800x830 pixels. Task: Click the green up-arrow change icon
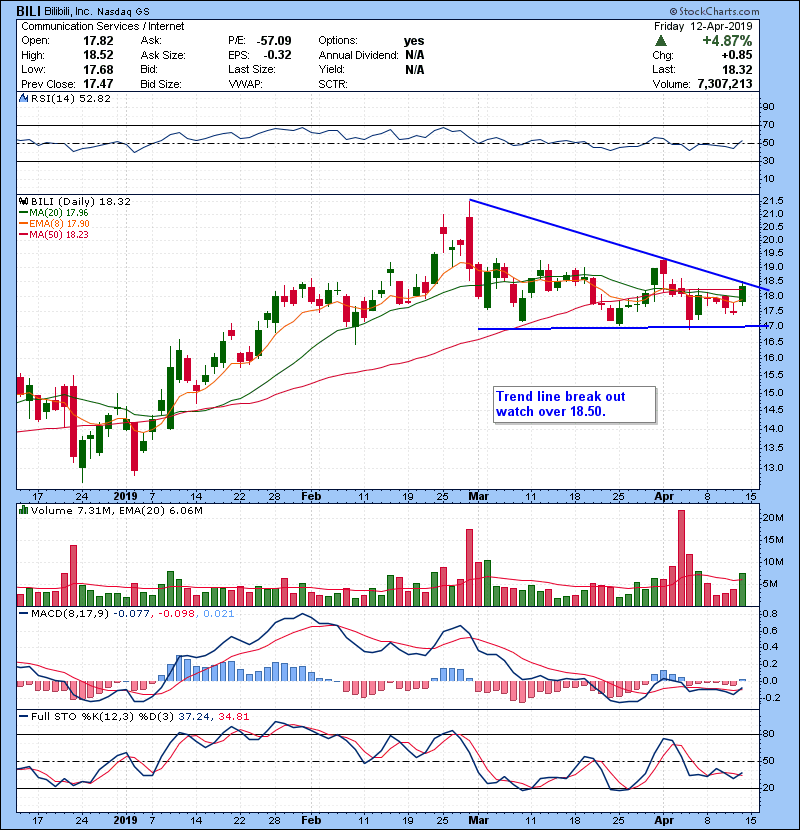(x=660, y=41)
